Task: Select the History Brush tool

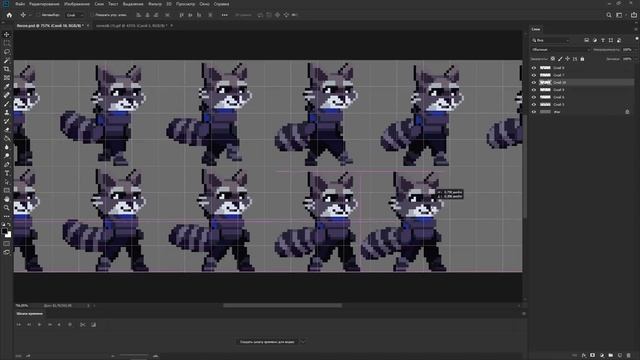Action: pos(7,121)
